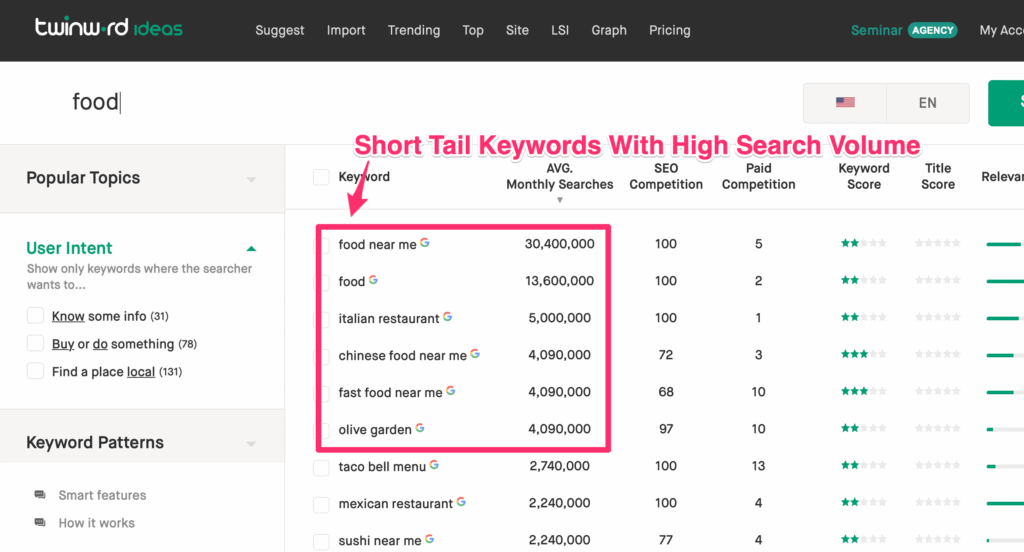Click the 2,740,000 monthly searches value
1024x552 pixels.
(559, 466)
